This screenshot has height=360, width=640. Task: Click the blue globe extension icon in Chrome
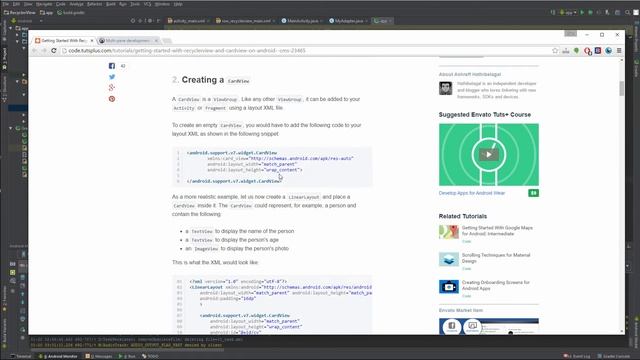(609, 51)
